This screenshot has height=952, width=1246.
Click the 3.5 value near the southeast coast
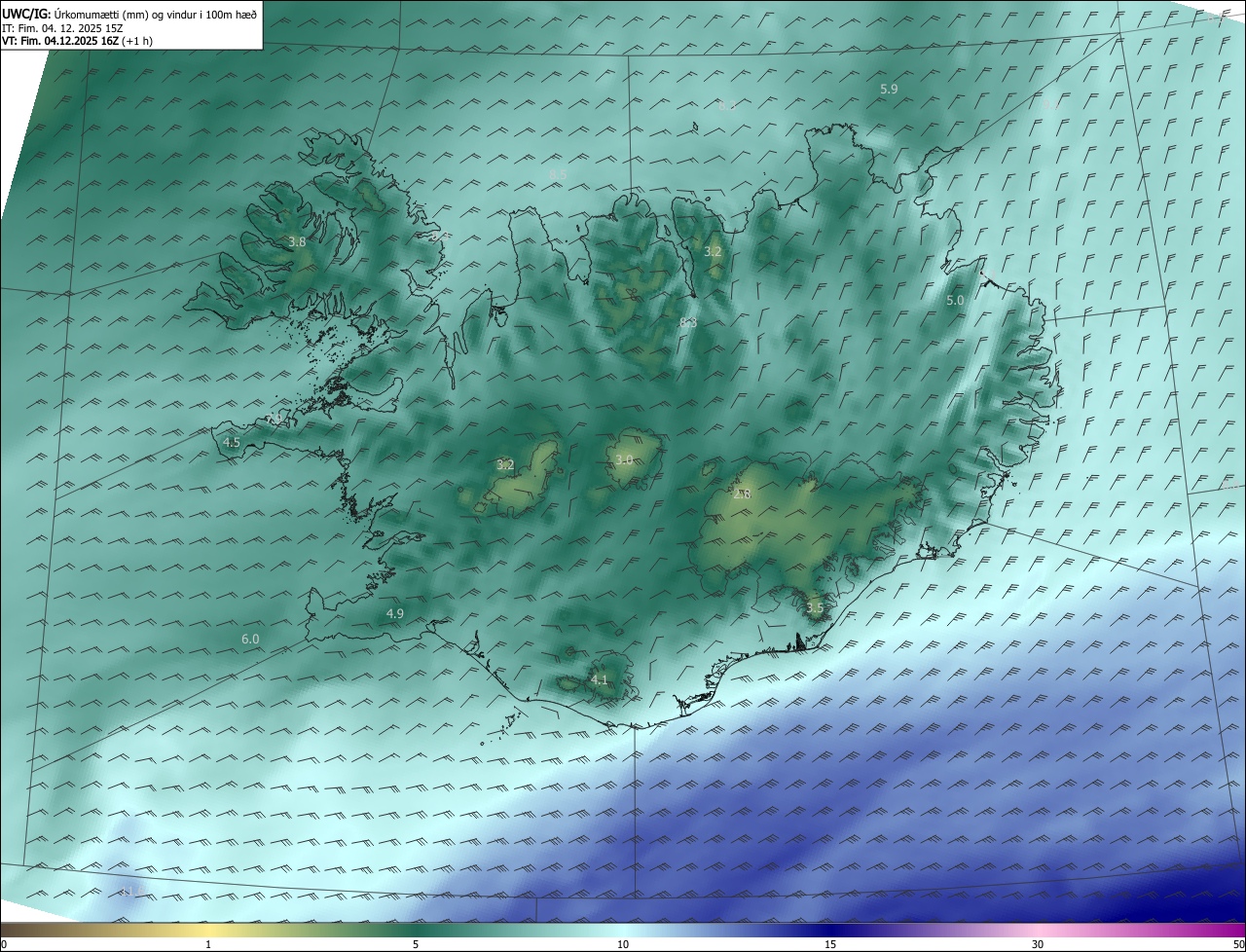pyautogui.click(x=815, y=608)
